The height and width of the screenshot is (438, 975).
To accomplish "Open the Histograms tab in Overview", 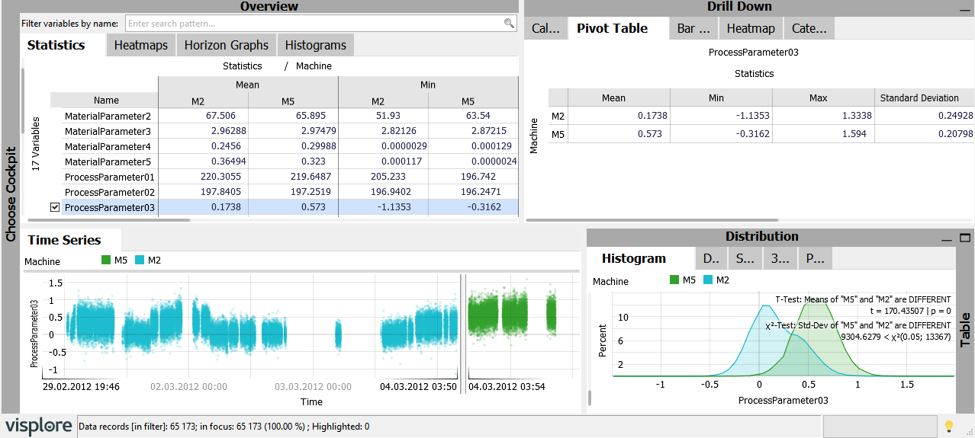I will (x=315, y=45).
